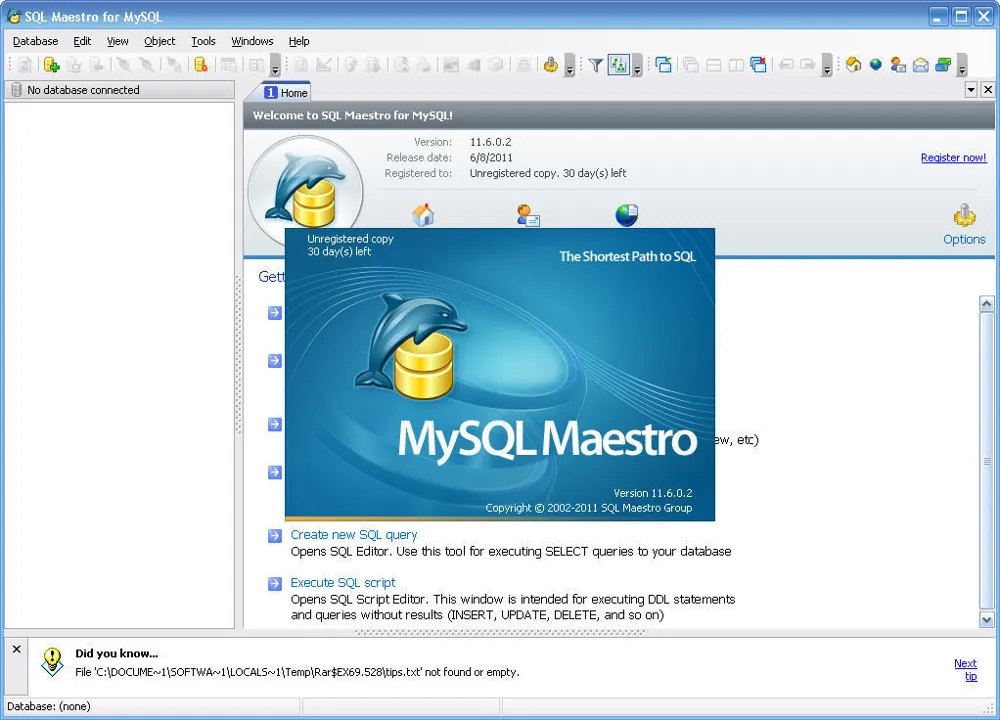Click the globe website icon in the toolbar
The height and width of the screenshot is (720, 1000).
click(x=876, y=64)
